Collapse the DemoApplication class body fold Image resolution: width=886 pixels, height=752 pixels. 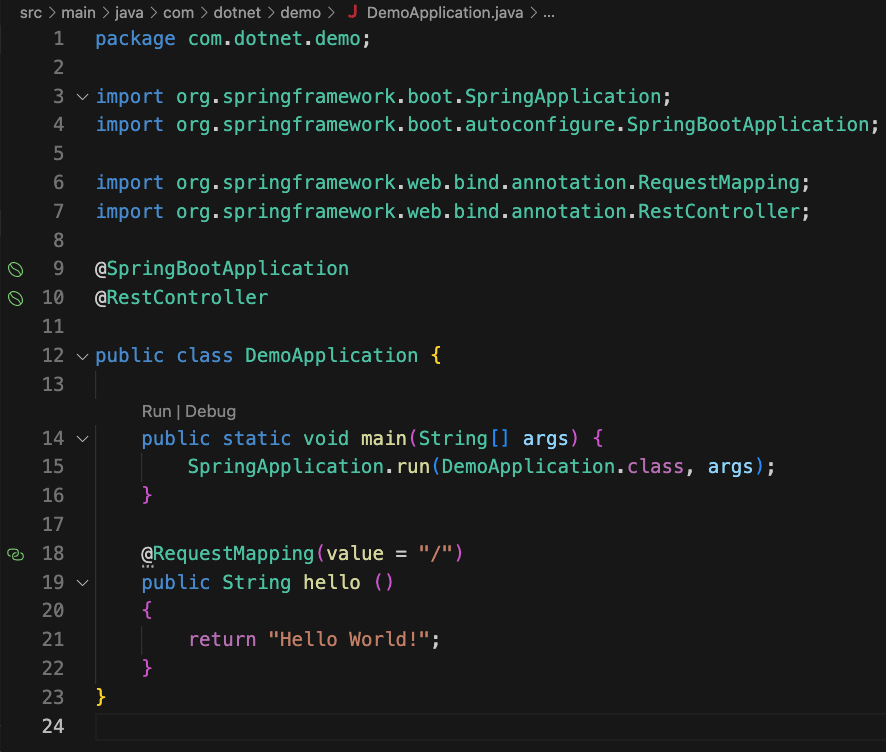point(82,356)
